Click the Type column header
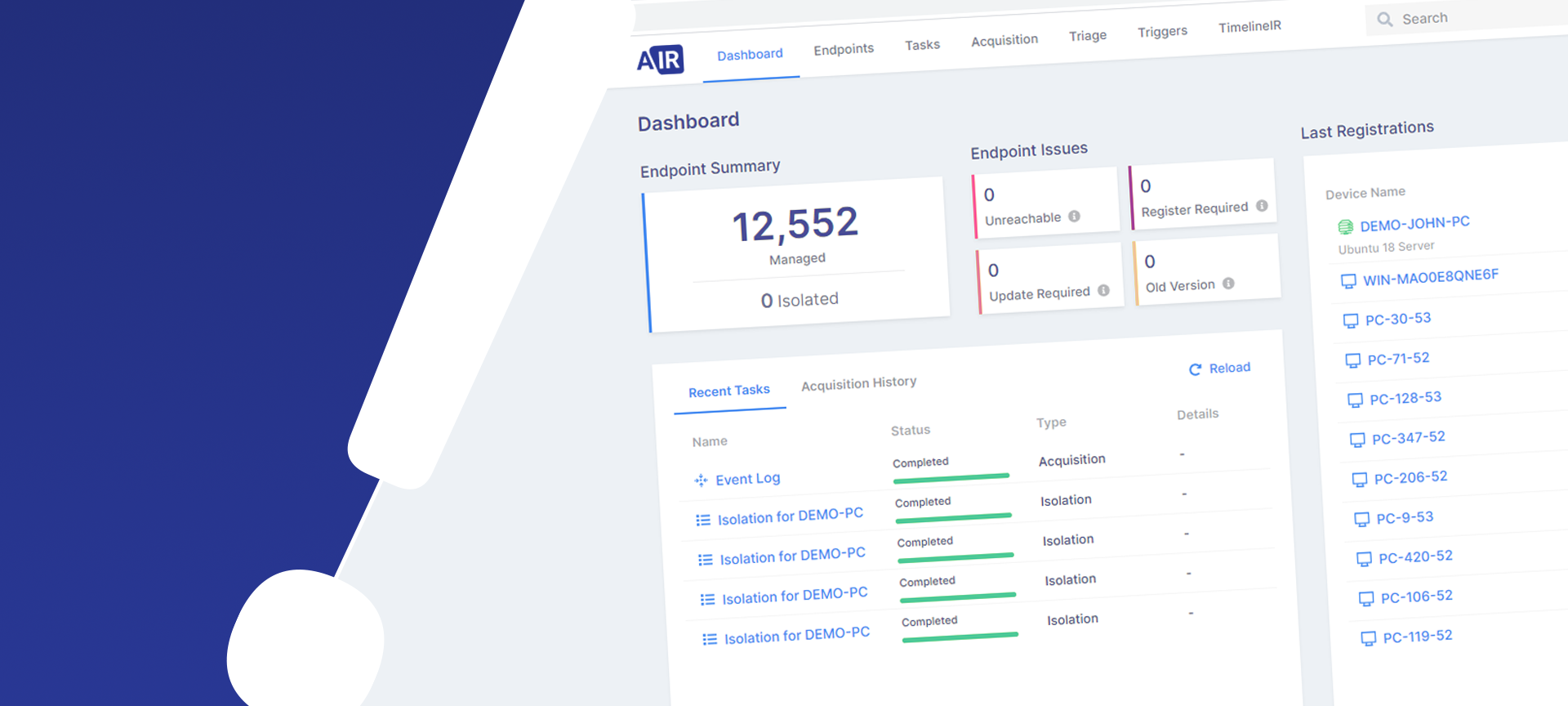This screenshot has height=706, width=1568. coord(1051,422)
